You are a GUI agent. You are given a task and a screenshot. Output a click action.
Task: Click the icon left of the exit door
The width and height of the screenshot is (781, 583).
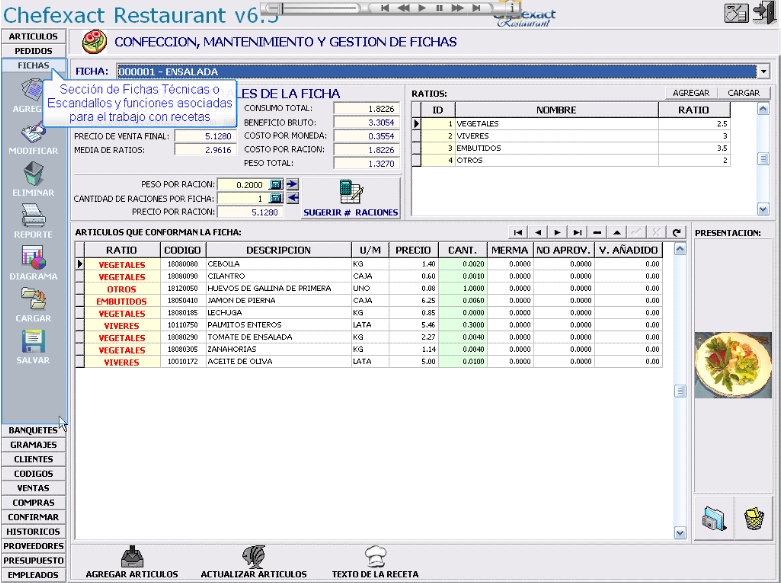[736, 13]
